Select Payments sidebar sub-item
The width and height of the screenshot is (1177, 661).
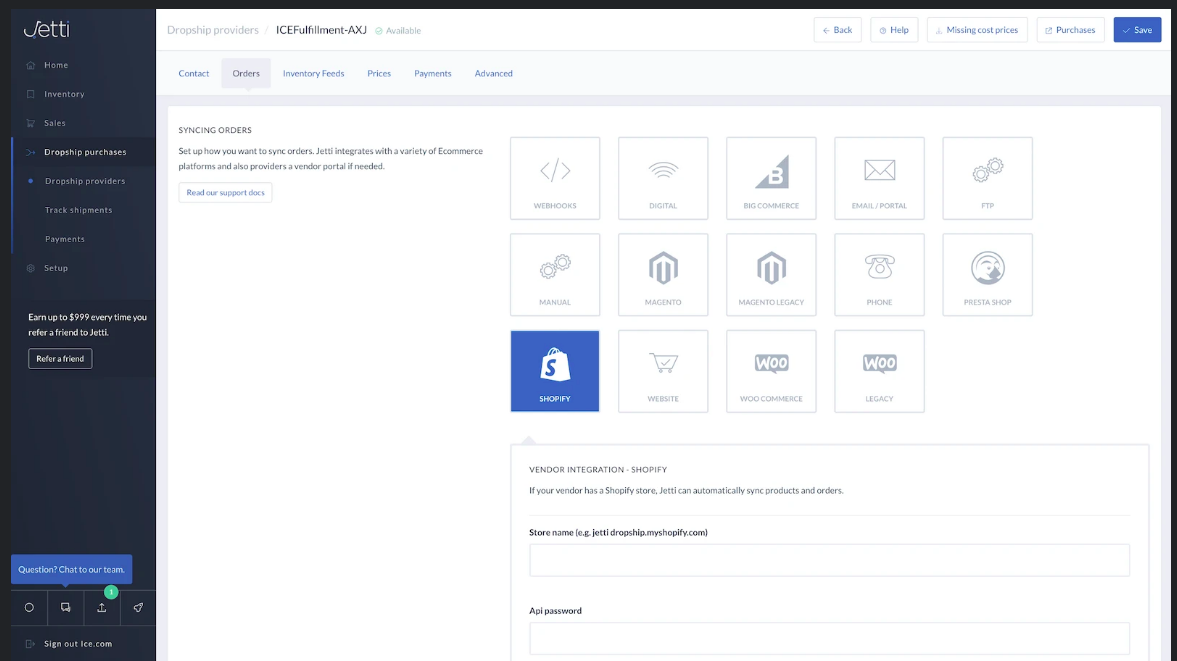click(65, 239)
